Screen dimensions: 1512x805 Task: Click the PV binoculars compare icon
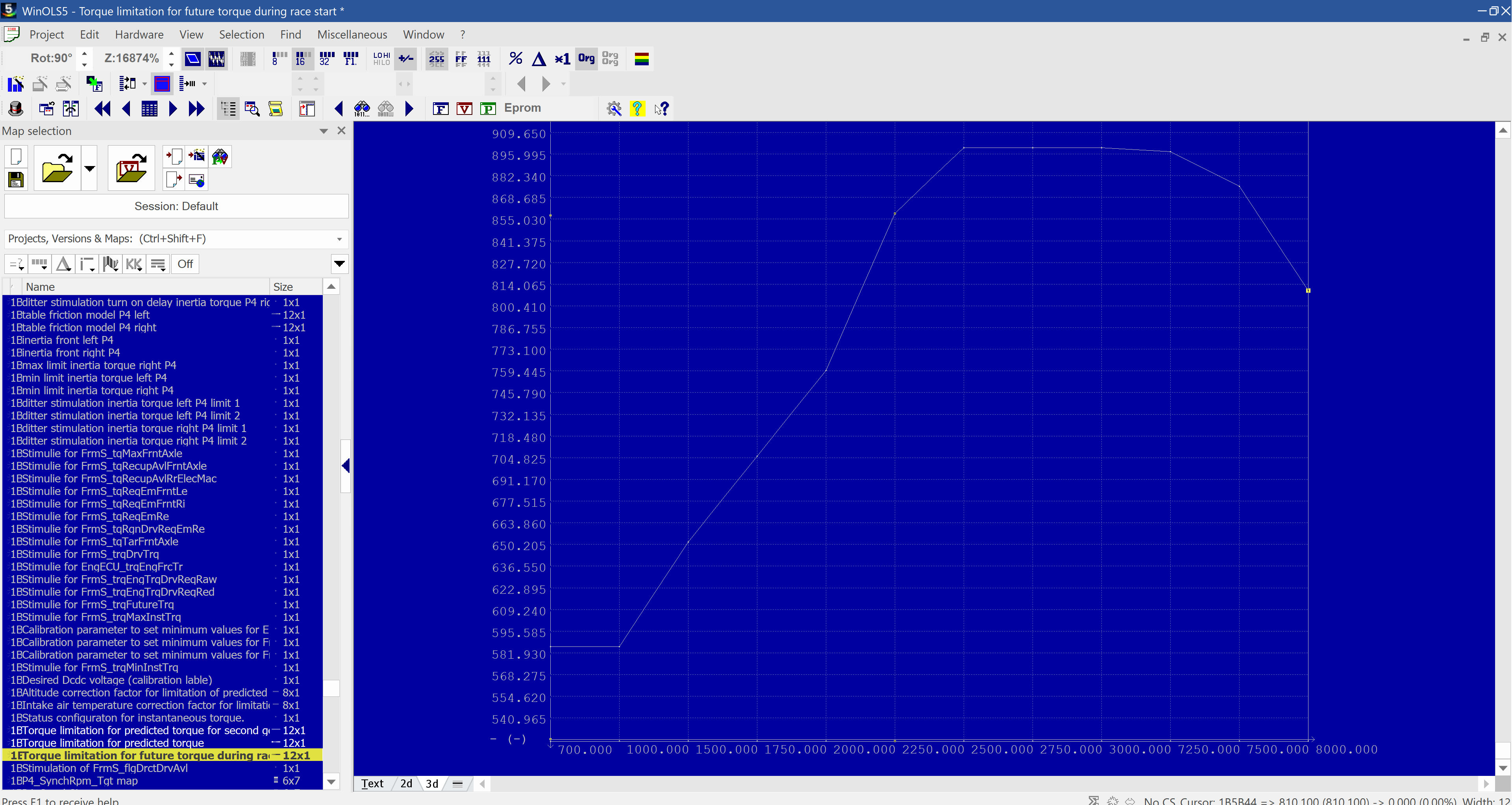pos(220,157)
